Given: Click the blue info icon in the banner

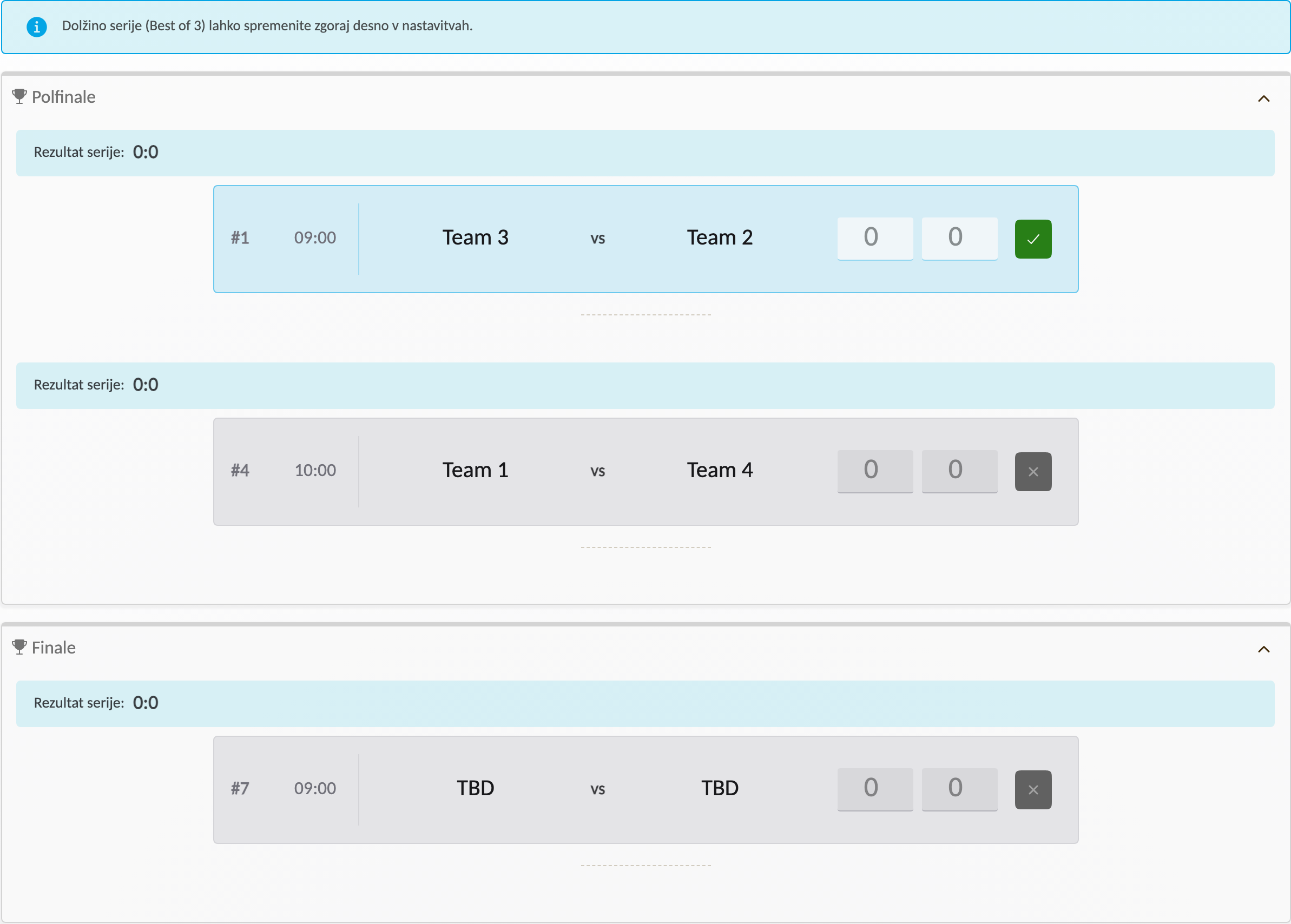Looking at the screenshot, I should click(36, 26).
